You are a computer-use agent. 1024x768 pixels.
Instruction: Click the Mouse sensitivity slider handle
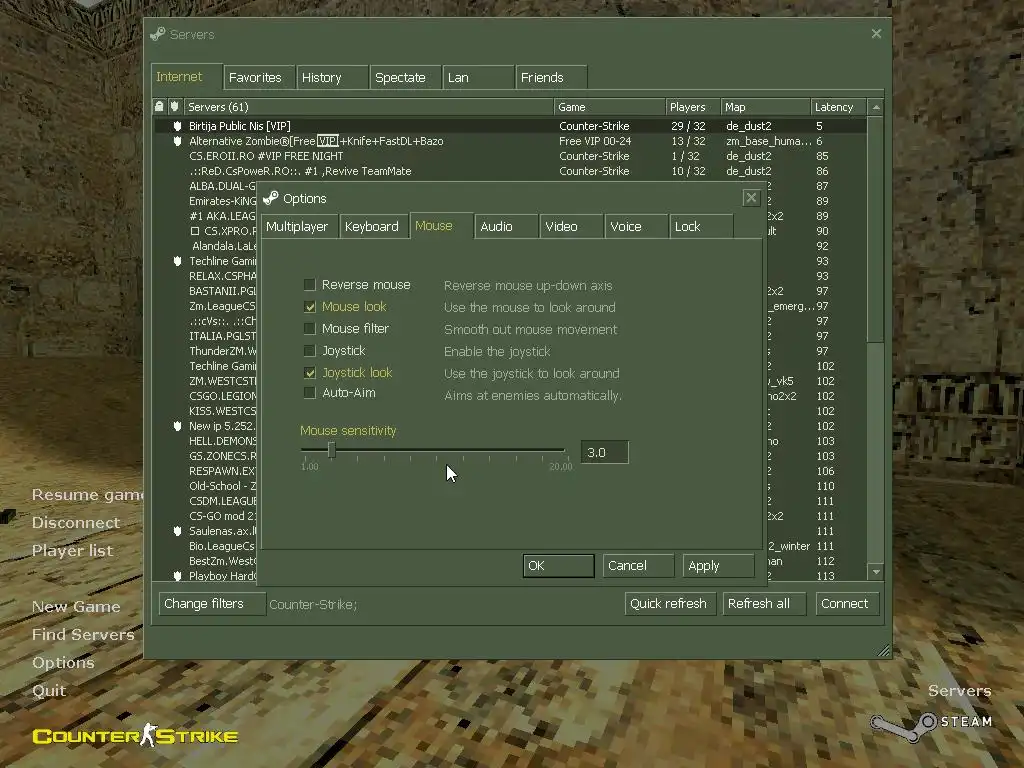point(332,450)
